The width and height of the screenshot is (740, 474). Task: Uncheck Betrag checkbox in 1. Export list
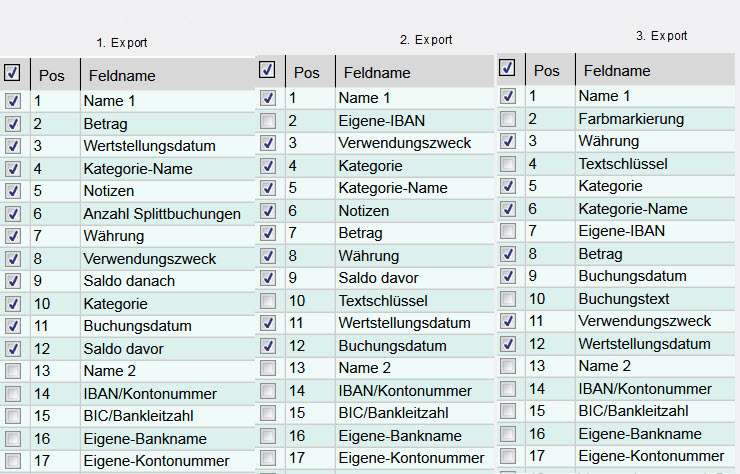coord(12,124)
